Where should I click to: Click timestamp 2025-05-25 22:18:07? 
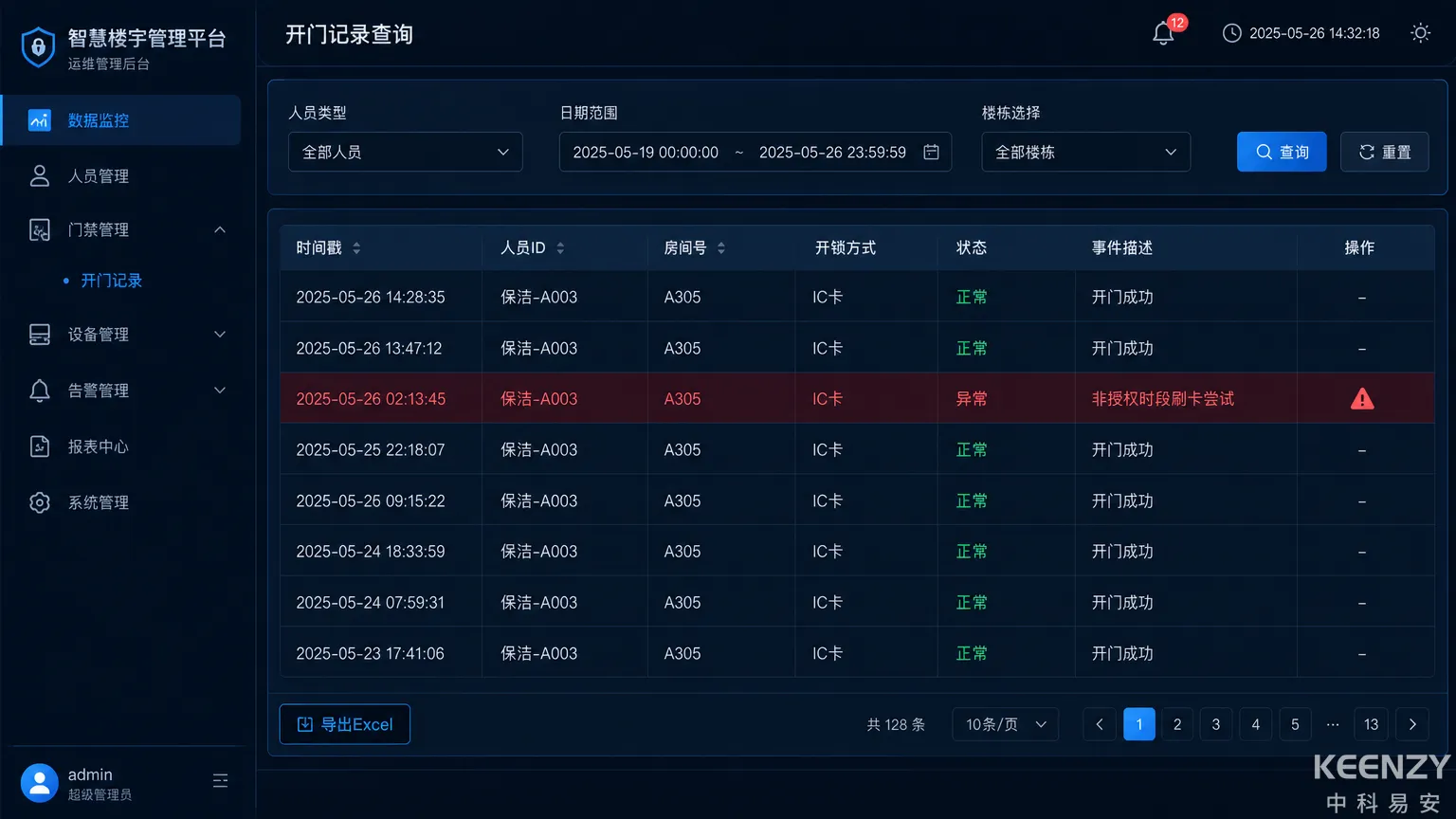371,450
